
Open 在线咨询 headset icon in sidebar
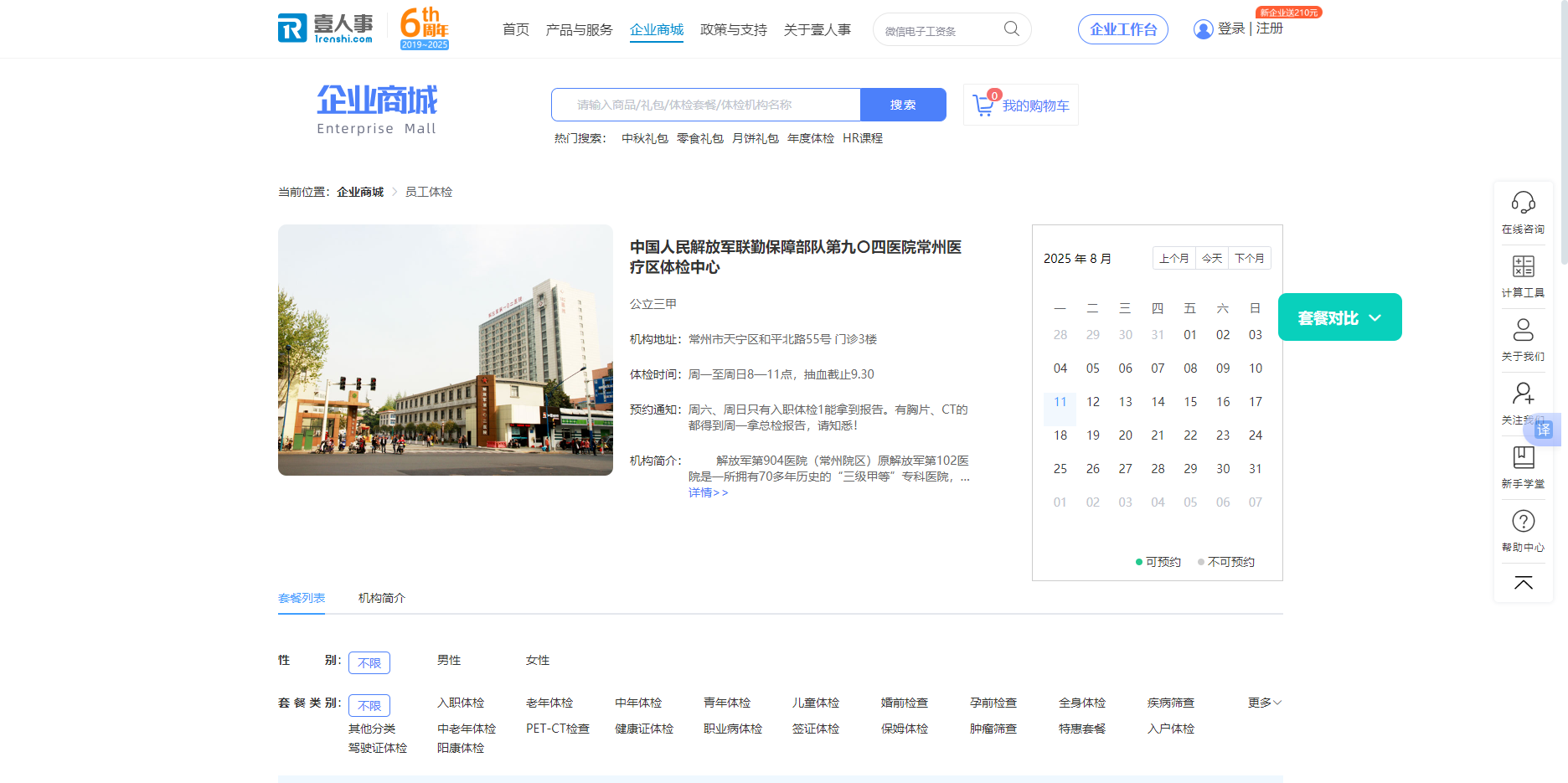pos(1524,202)
